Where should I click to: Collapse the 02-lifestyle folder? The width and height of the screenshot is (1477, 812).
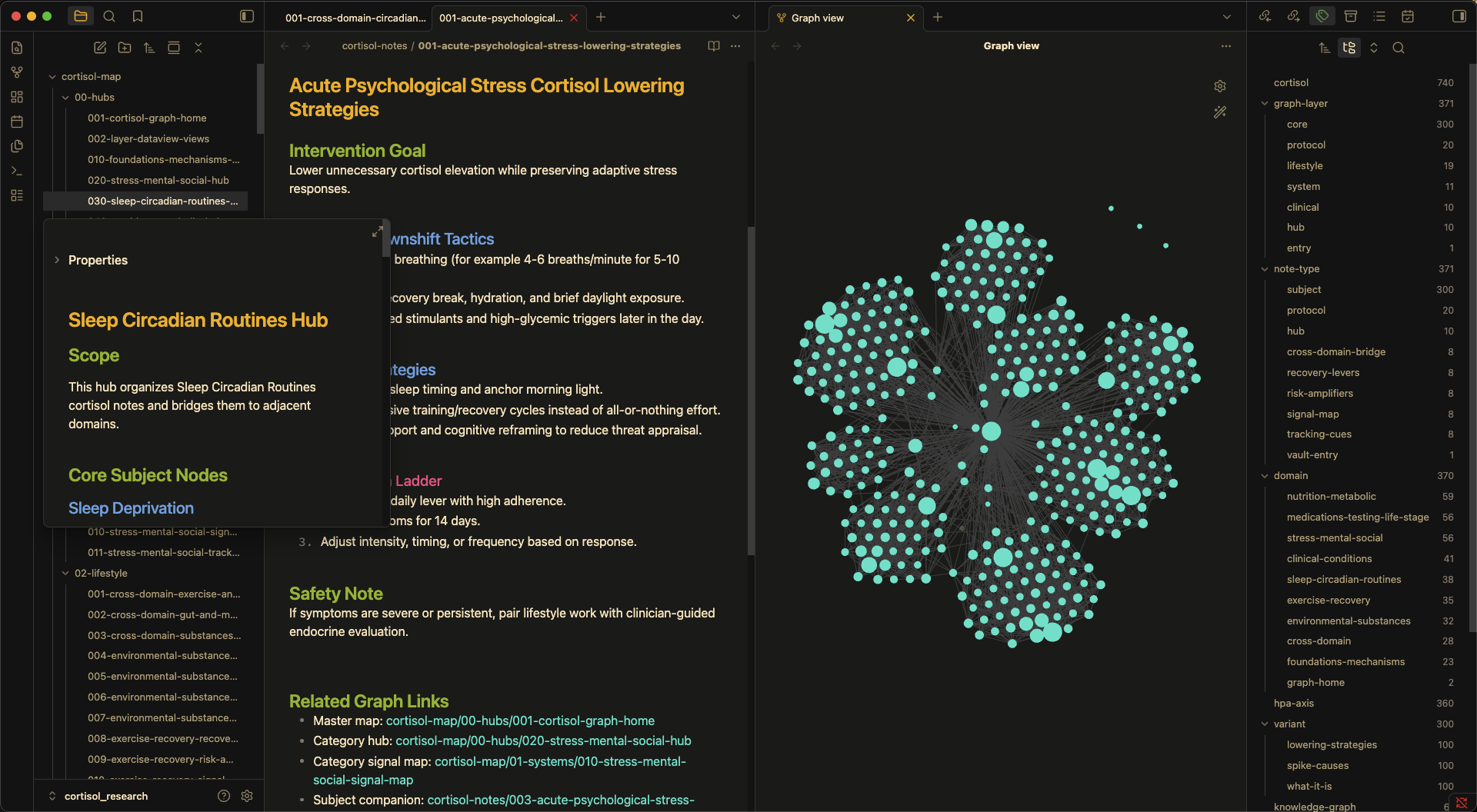pos(65,574)
